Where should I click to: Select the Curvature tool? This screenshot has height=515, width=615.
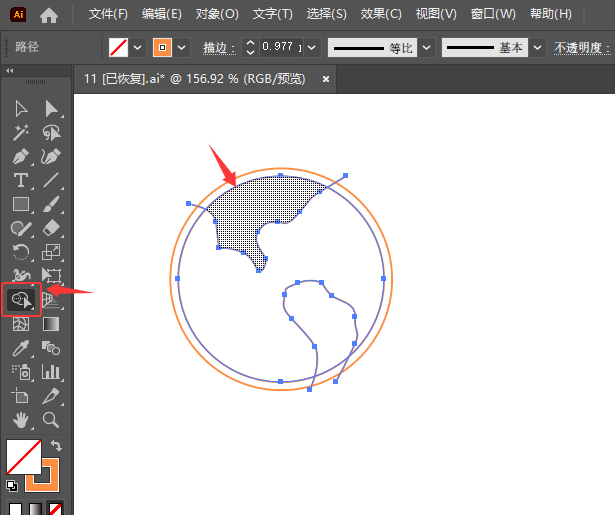(x=51, y=157)
